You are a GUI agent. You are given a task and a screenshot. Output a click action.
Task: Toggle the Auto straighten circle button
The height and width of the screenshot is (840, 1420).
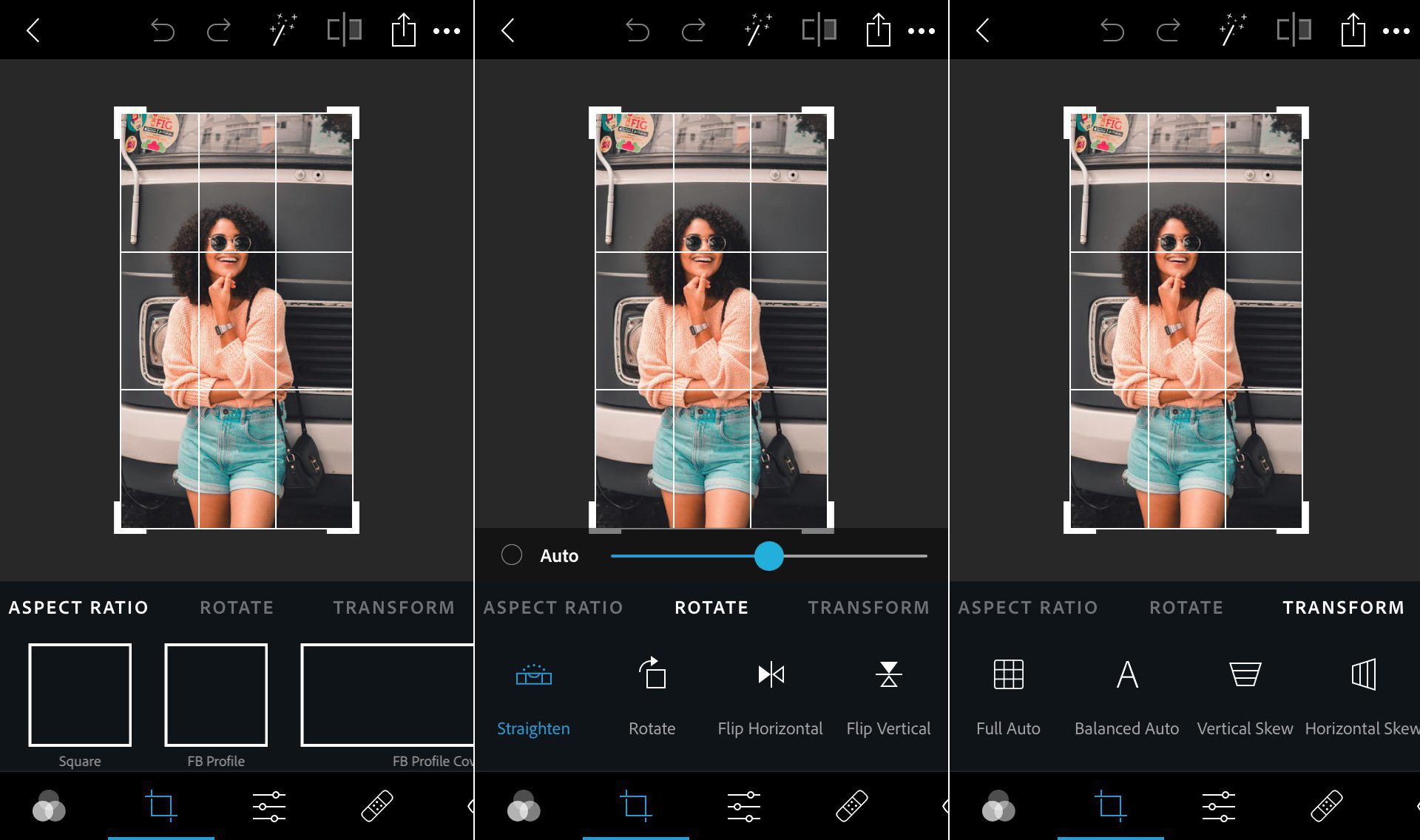click(510, 556)
